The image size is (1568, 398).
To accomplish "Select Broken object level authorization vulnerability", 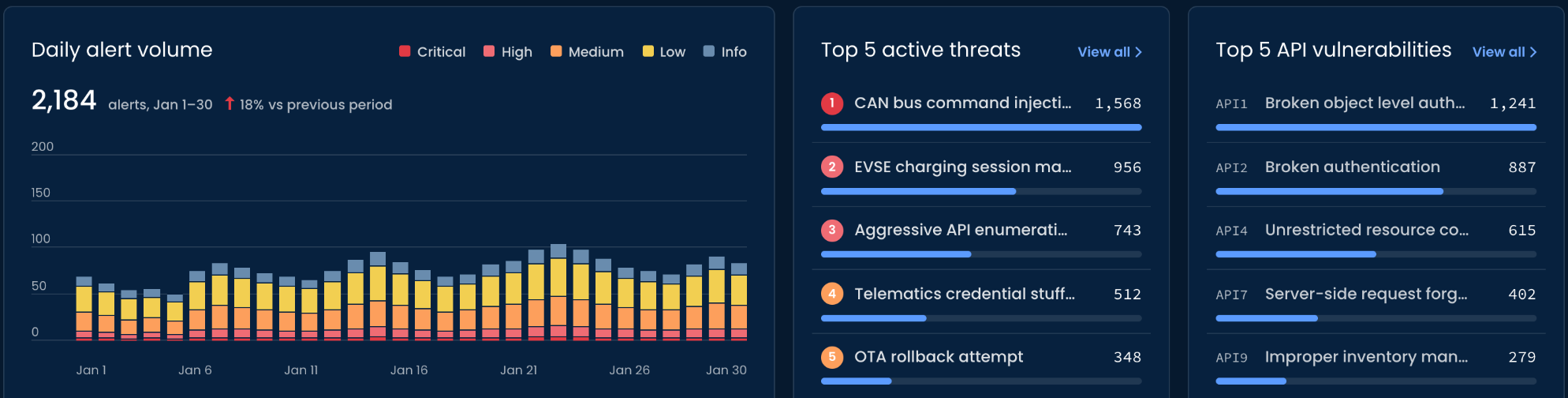I will 1376,111.
